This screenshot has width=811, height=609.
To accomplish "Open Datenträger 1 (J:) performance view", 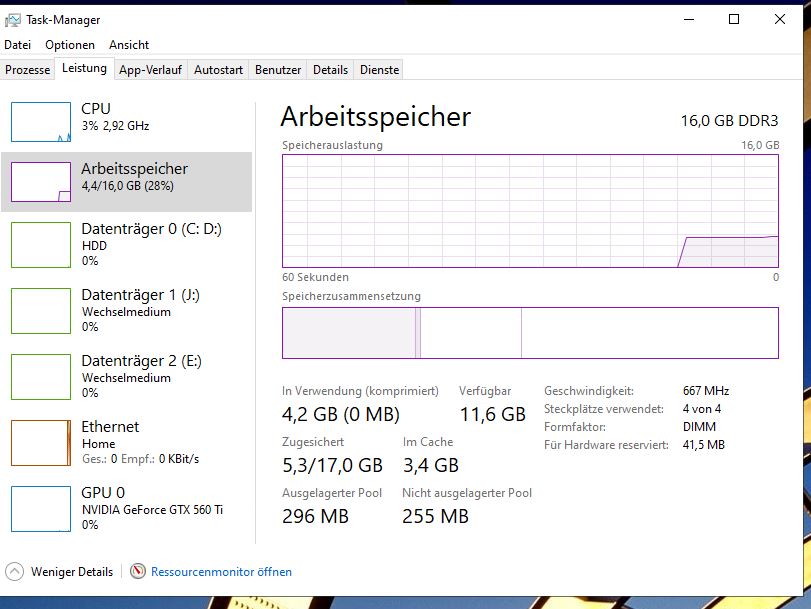I will (x=127, y=310).
